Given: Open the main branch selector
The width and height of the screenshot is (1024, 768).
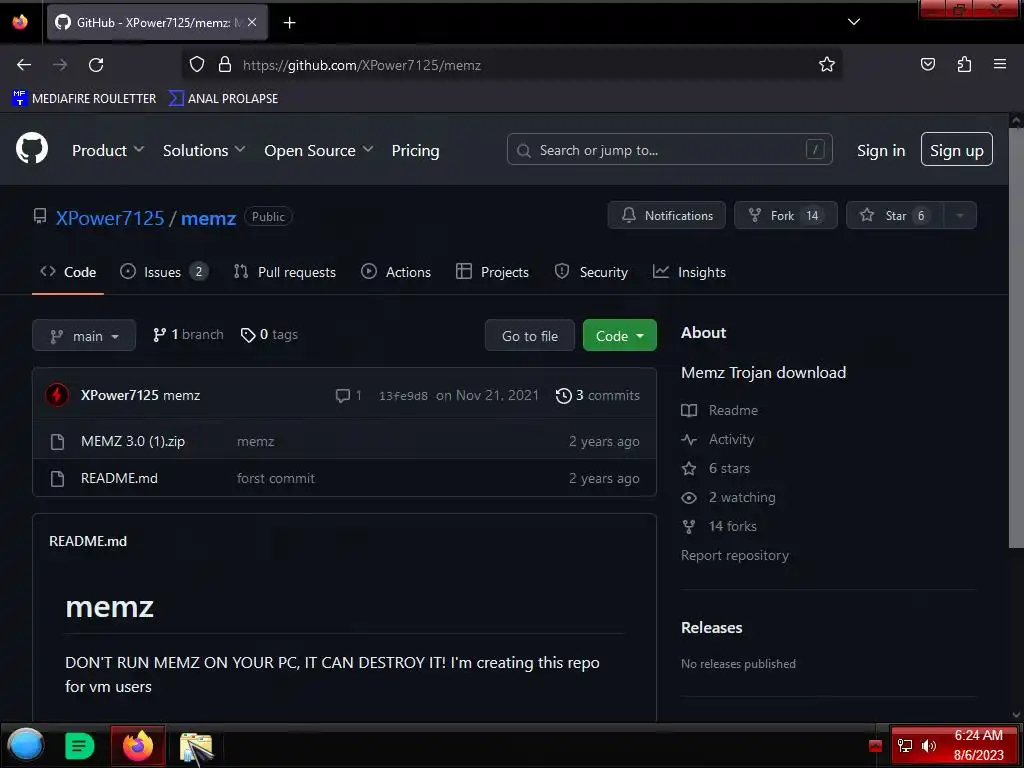Looking at the screenshot, I should point(84,336).
